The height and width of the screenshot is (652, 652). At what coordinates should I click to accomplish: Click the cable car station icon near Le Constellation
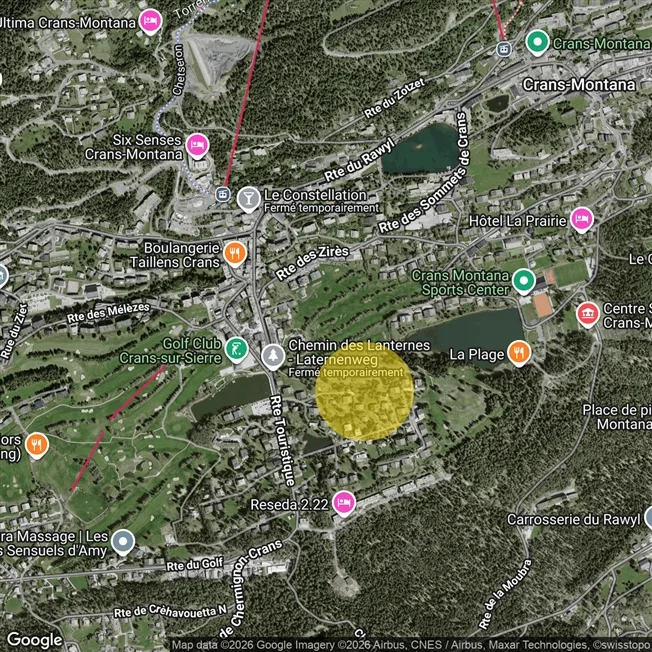click(x=222, y=194)
